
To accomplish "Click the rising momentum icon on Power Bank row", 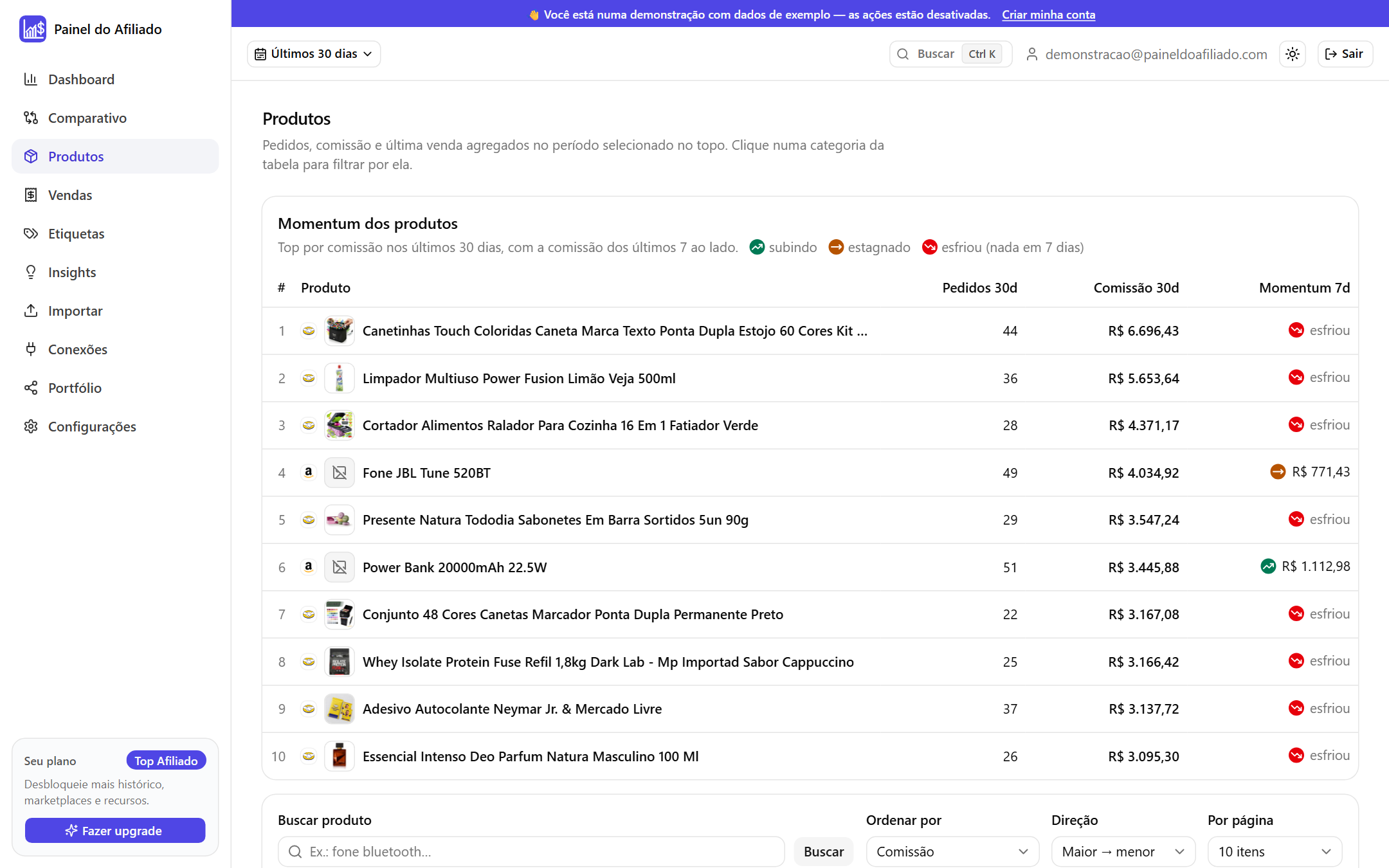I will pyautogui.click(x=1268, y=566).
